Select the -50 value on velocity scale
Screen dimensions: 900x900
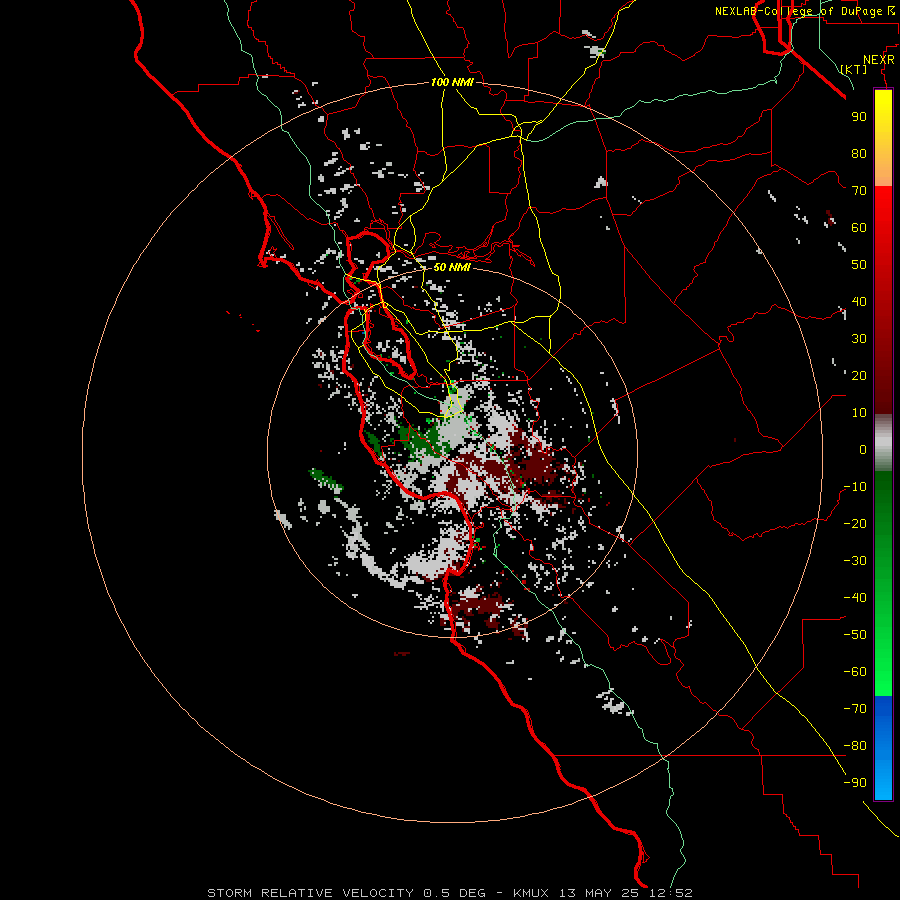point(855,635)
